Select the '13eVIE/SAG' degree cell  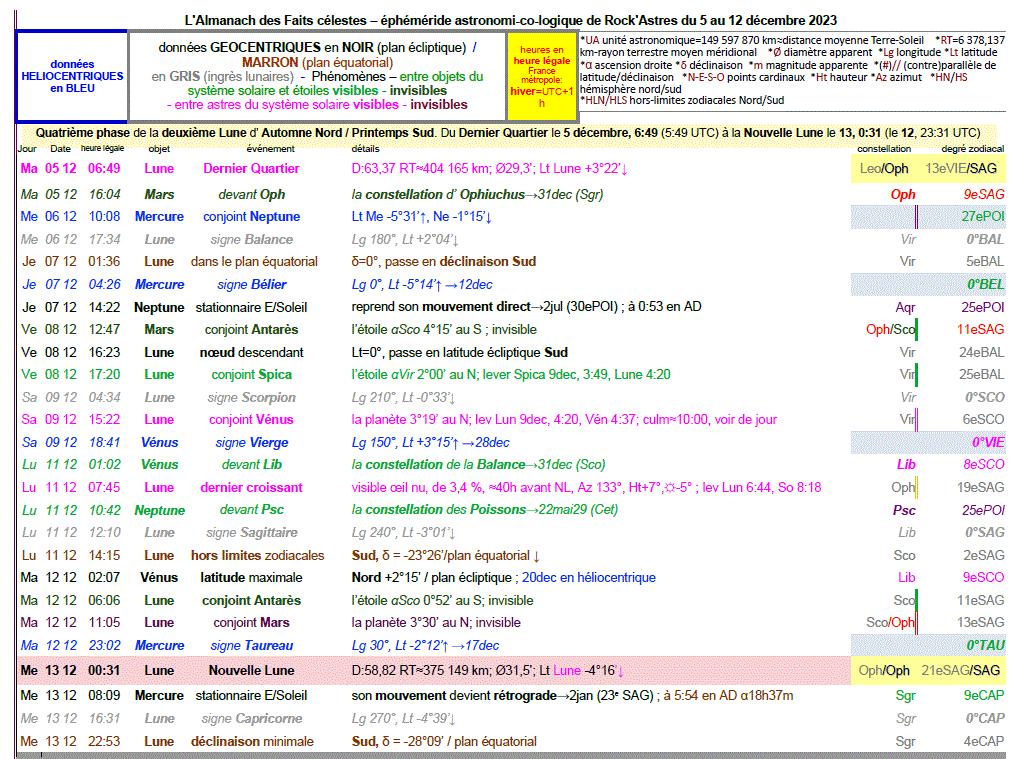pyautogui.click(x=961, y=168)
